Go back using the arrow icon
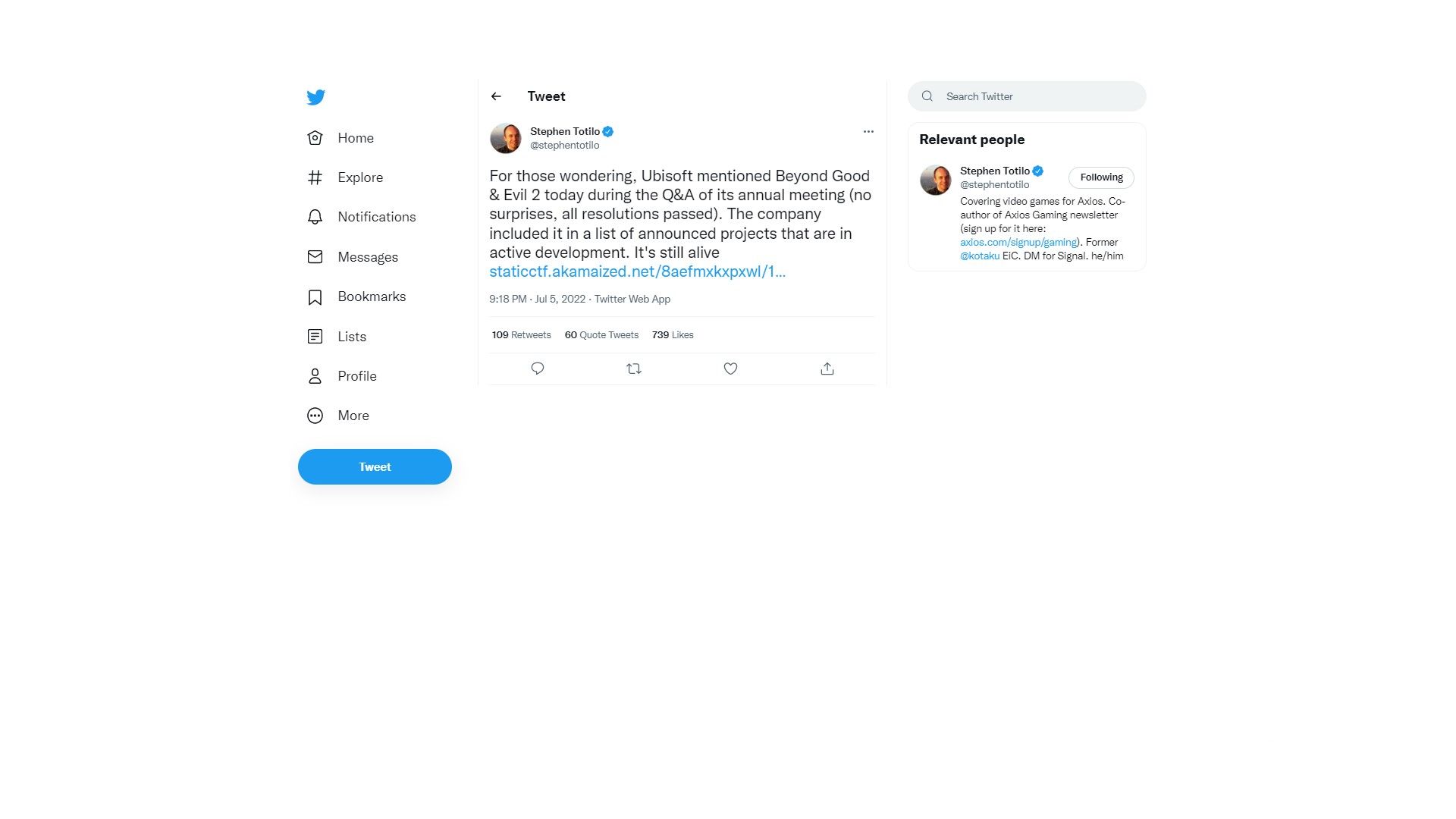 point(496,96)
